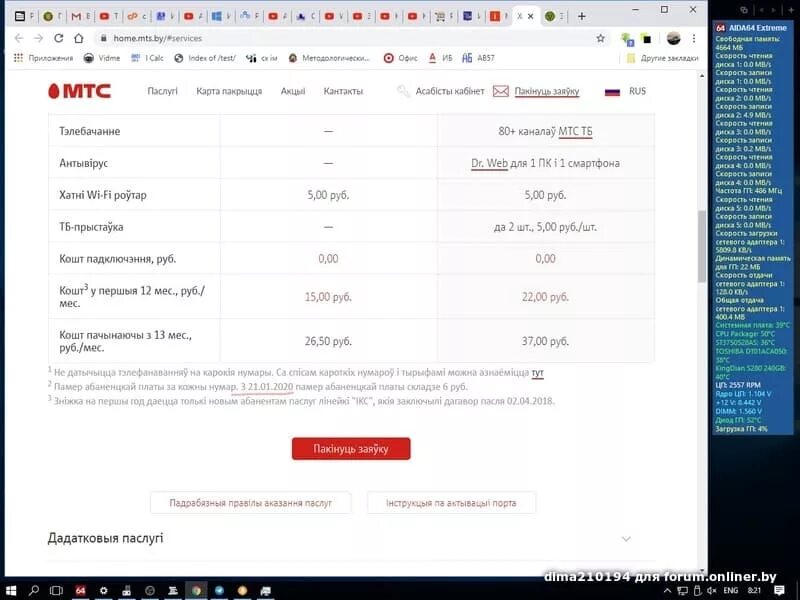Switch language to RUS

tap(637, 91)
